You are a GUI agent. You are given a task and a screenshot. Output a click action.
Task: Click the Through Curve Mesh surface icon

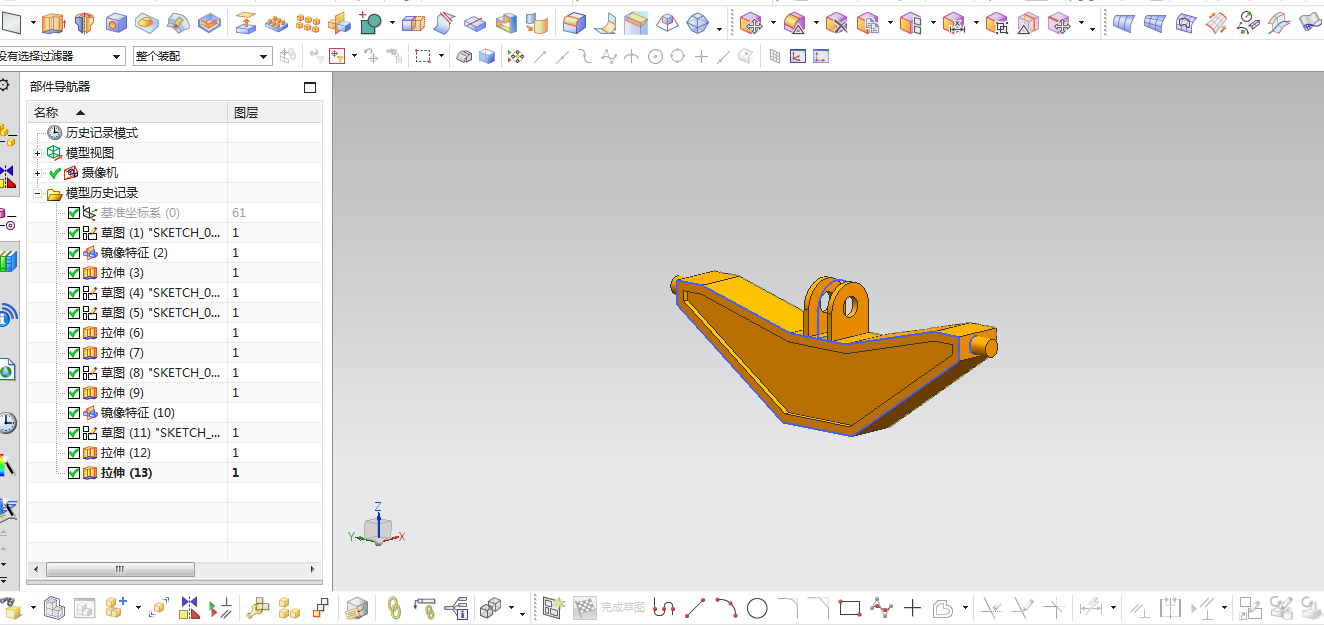[x=1155, y=22]
